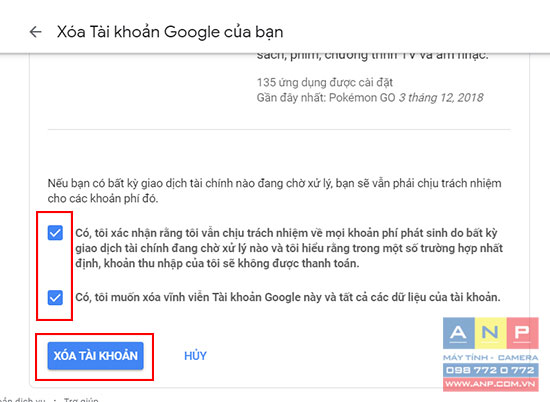Click the 098 772 0 772 phone number

pyautogui.click(x=491, y=370)
